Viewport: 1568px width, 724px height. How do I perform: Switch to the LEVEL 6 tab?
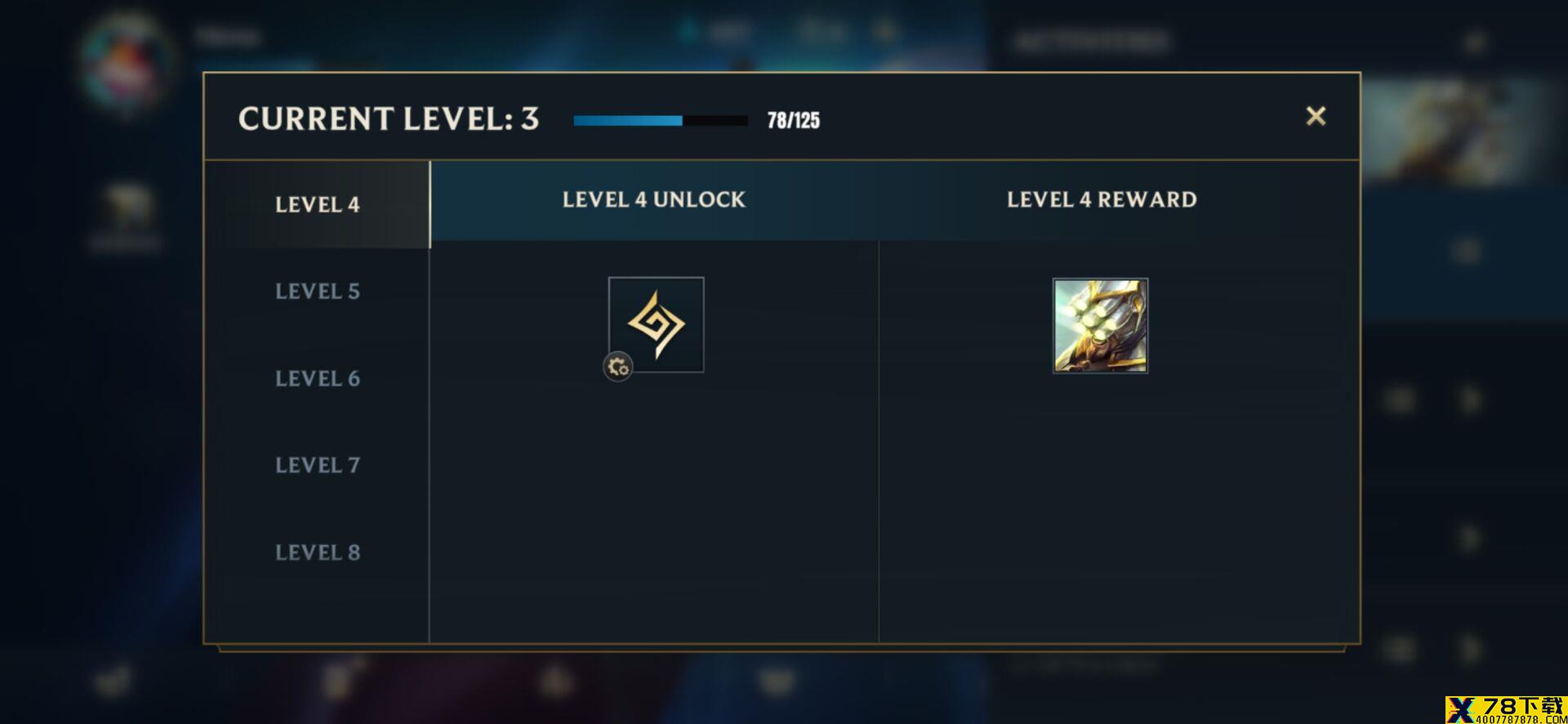317,378
